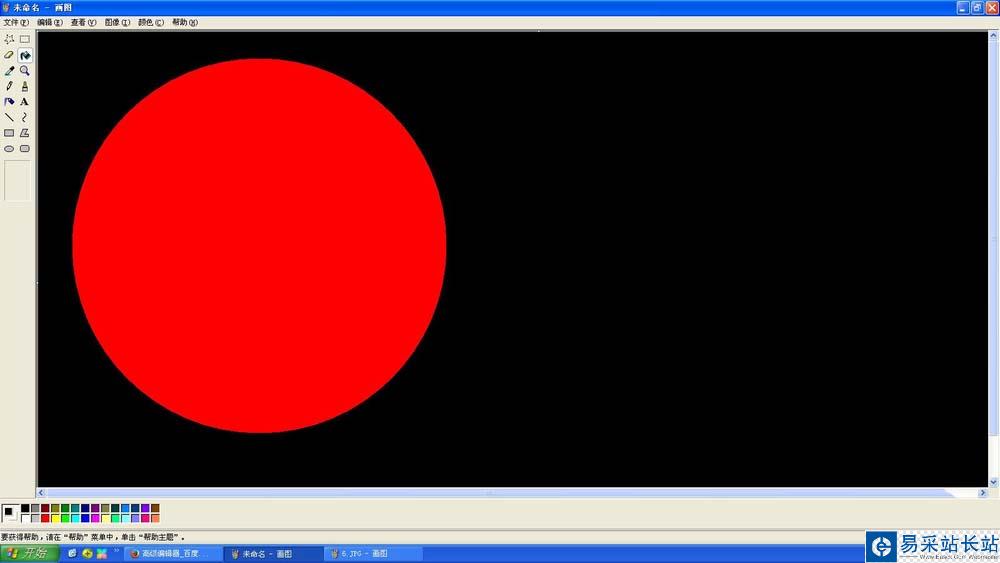Choose the straight Line tool
This screenshot has width=1000, height=563.
[9, 117]
